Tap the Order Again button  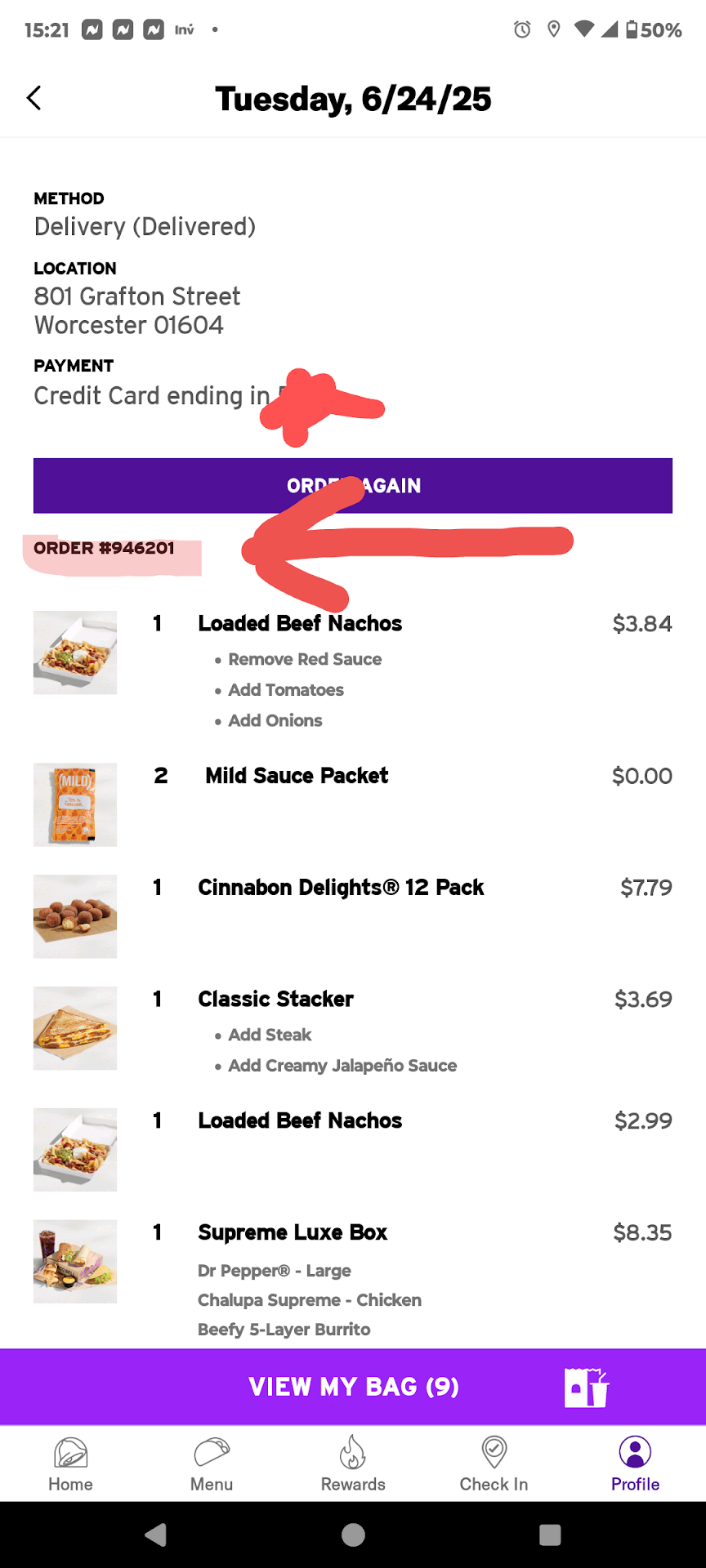coord(353,486)
